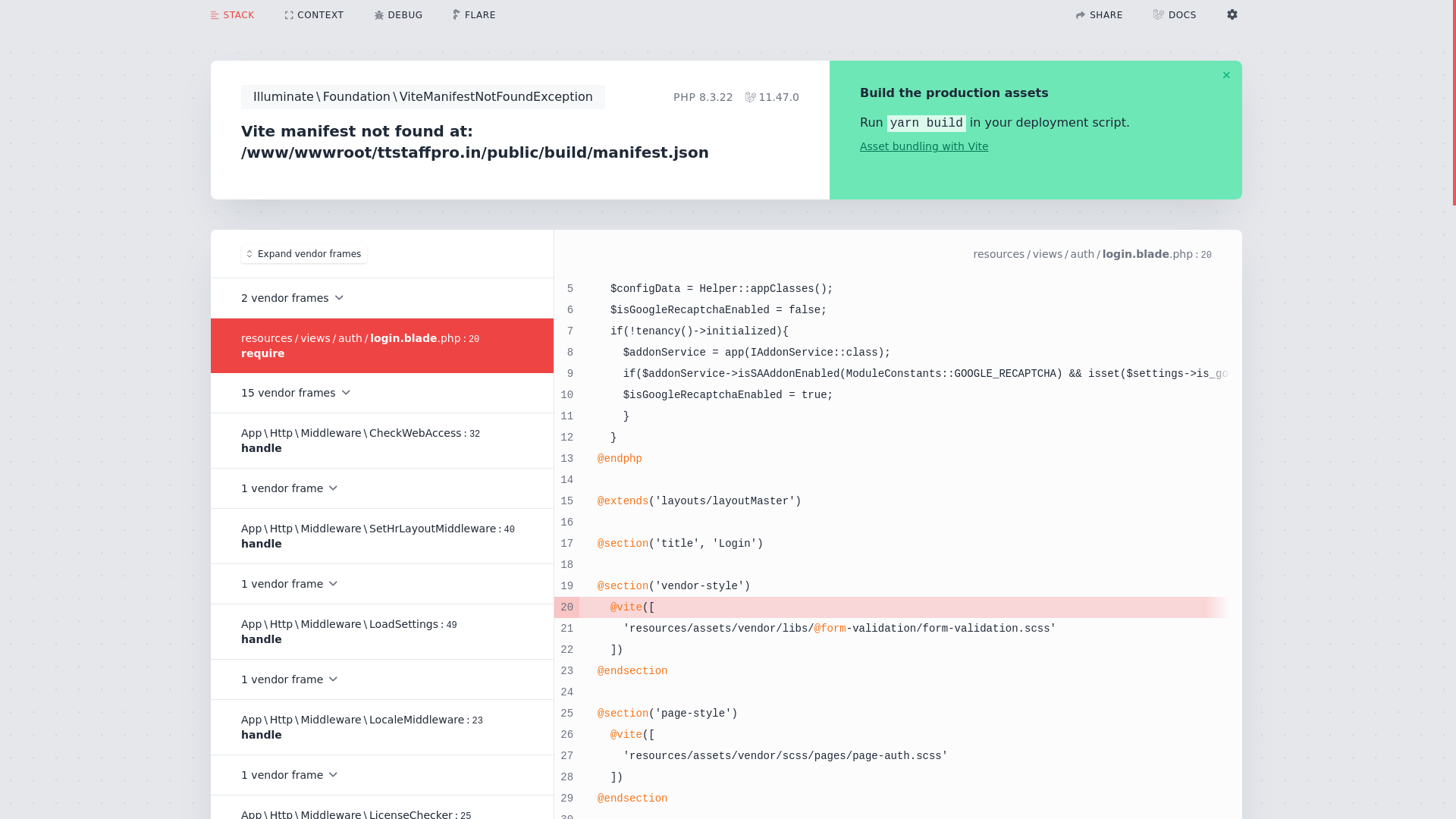Expand the vendor frame below SetHrLayoutMiddleware
The image size is (1456, 819).
tap(382, 584)
